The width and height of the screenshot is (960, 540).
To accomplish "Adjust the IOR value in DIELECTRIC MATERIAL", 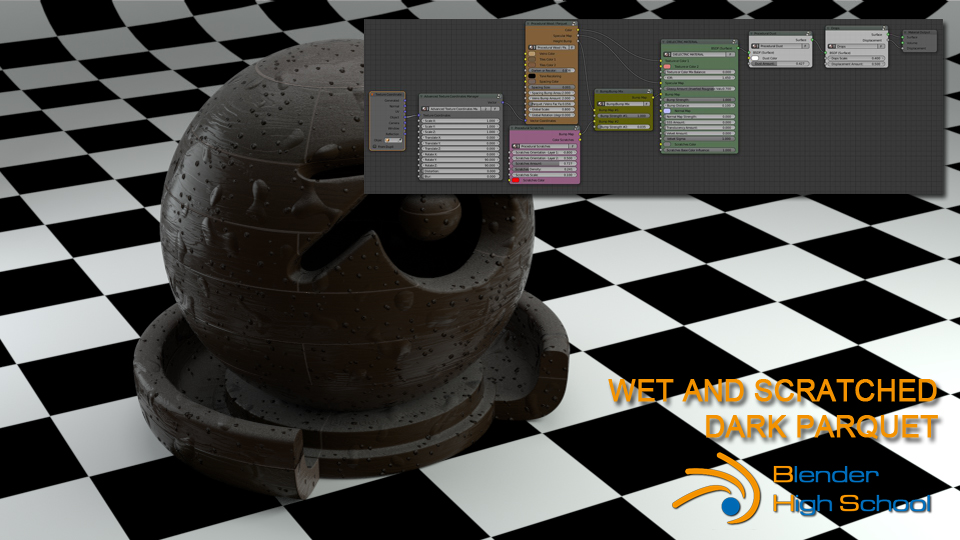I will point(700,78).
